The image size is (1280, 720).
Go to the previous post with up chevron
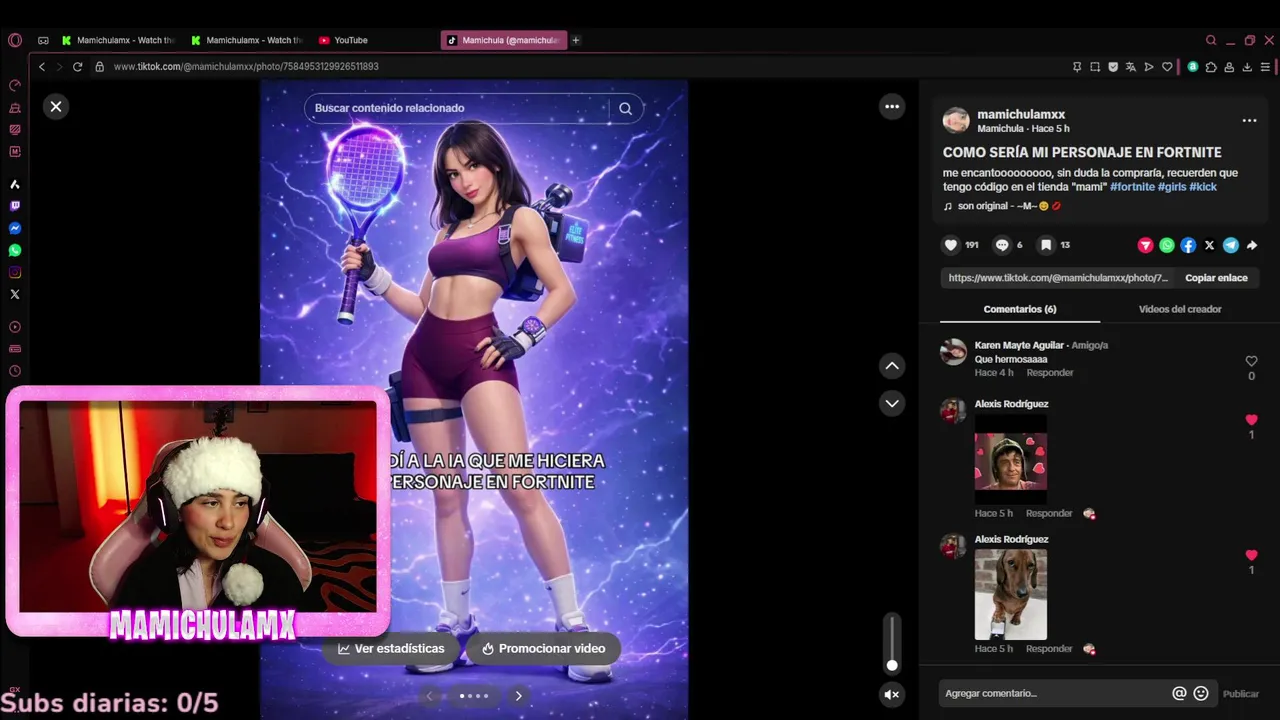pos(892,366)
